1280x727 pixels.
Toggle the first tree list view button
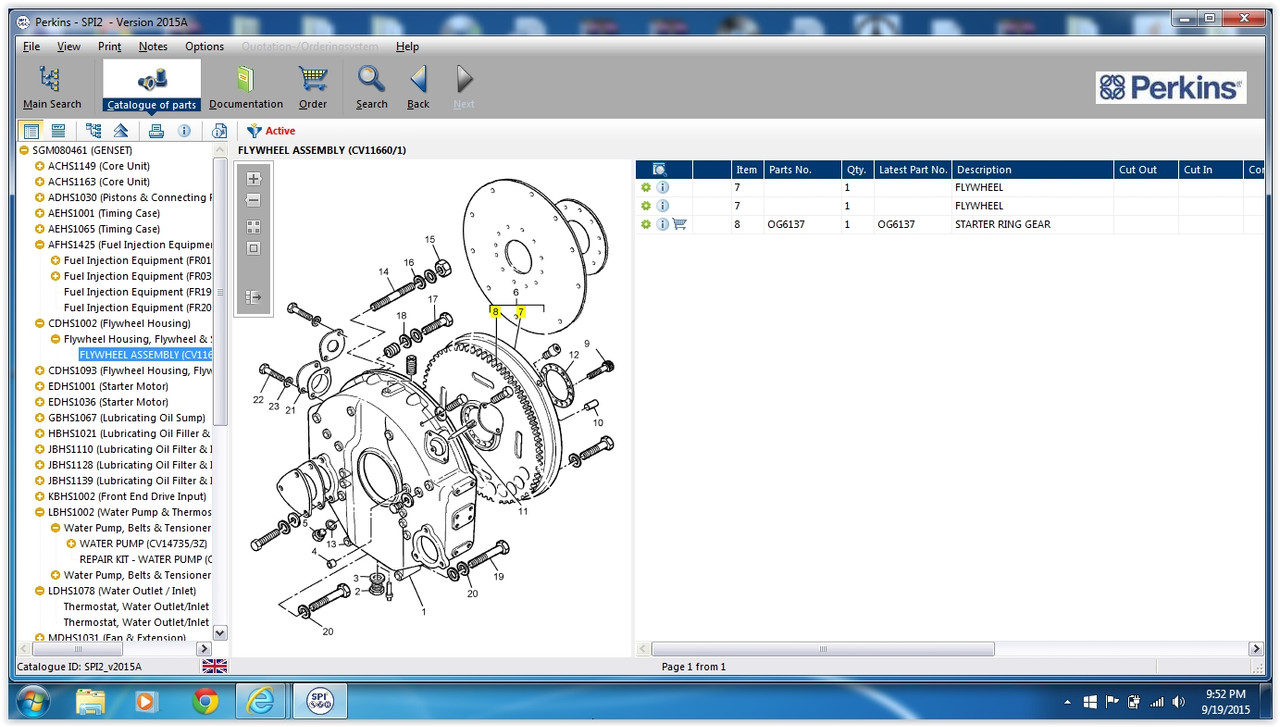(32, 131)
